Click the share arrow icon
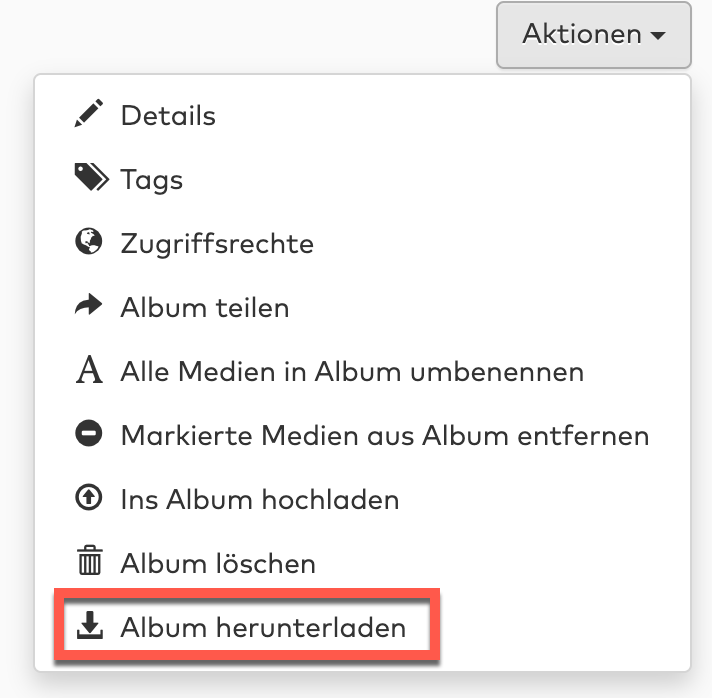This screenshot has width=712, height=698. [89, 307]
